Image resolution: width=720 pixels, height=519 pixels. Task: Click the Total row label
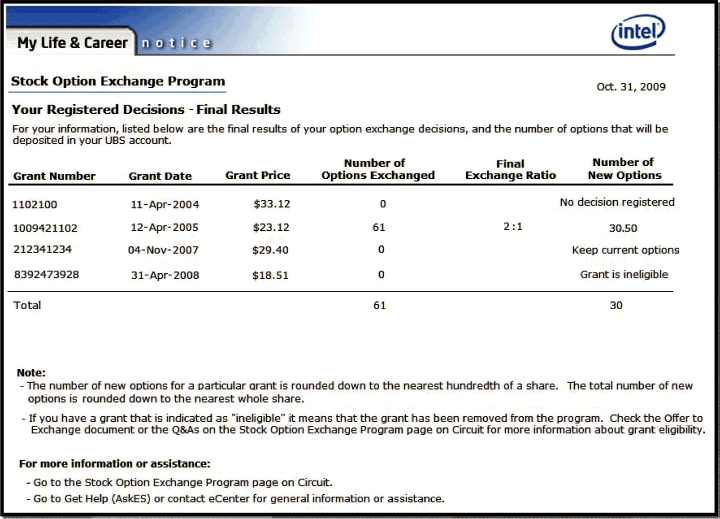click(27, 305)
